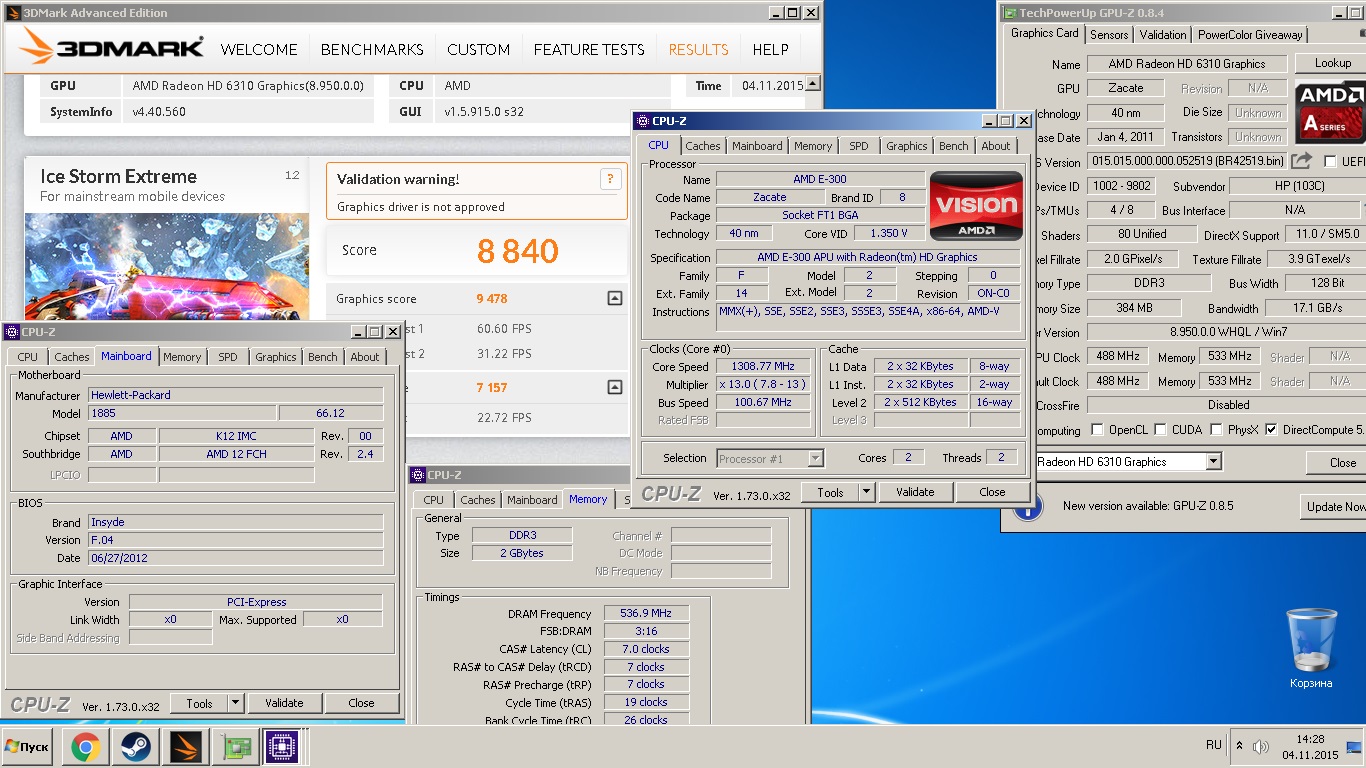Open the PowerColor Giveaway tab

coord(1250,34)
